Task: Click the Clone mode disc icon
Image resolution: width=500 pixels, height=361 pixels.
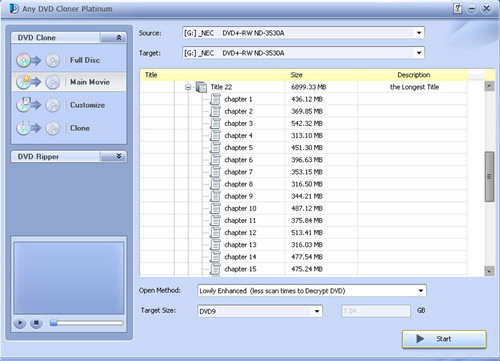Action: click(x=24, y=128)
